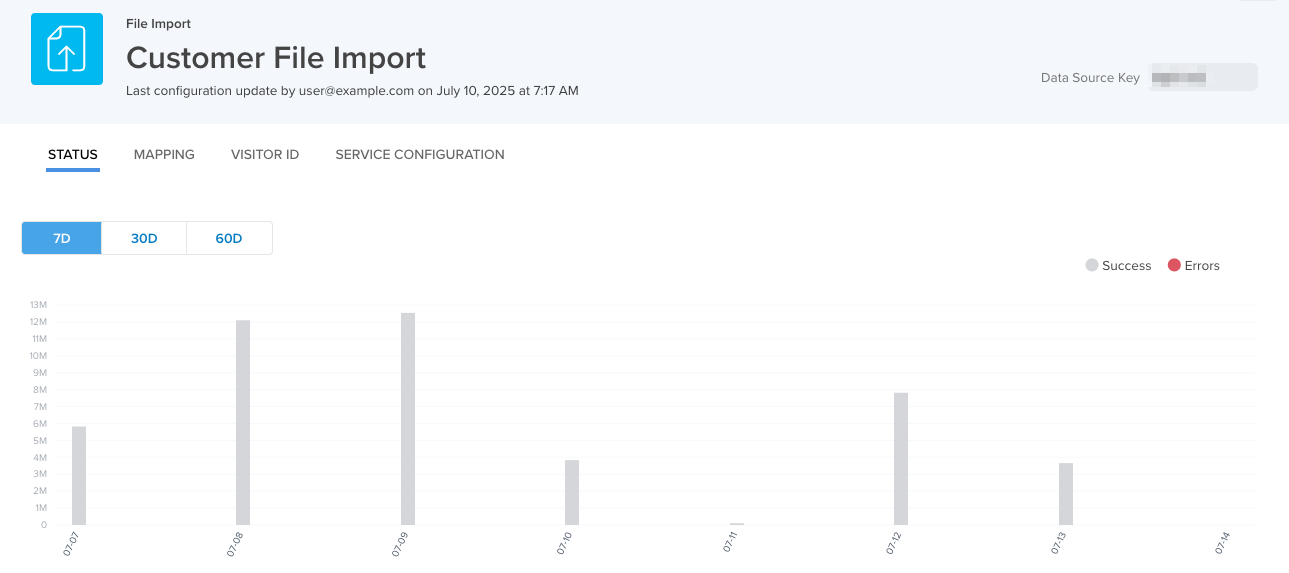Click the 07-12 success bar
This screenshot has height=573, width=1289.
click(901, 459)
